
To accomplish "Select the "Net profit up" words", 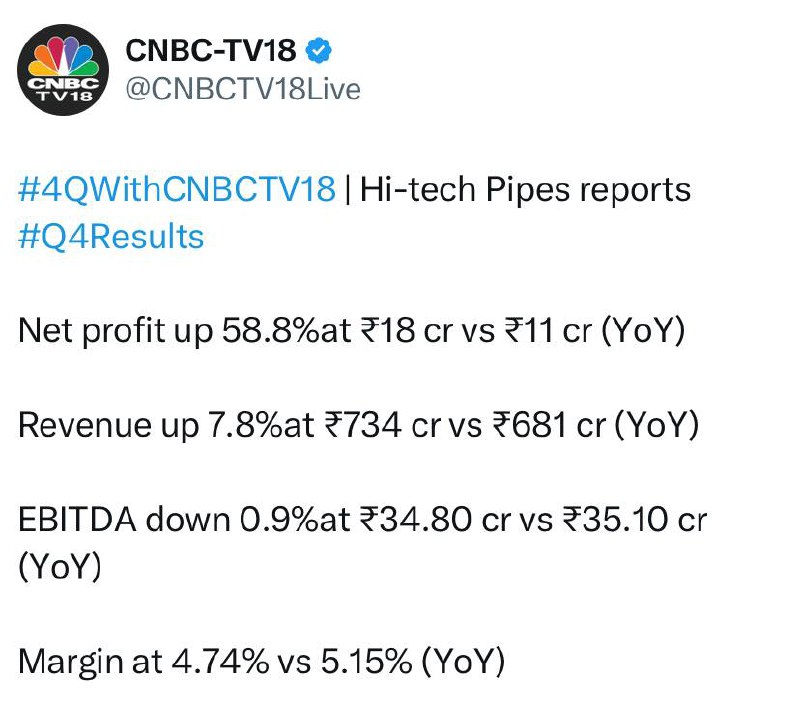I will click(x=115, y=331).
